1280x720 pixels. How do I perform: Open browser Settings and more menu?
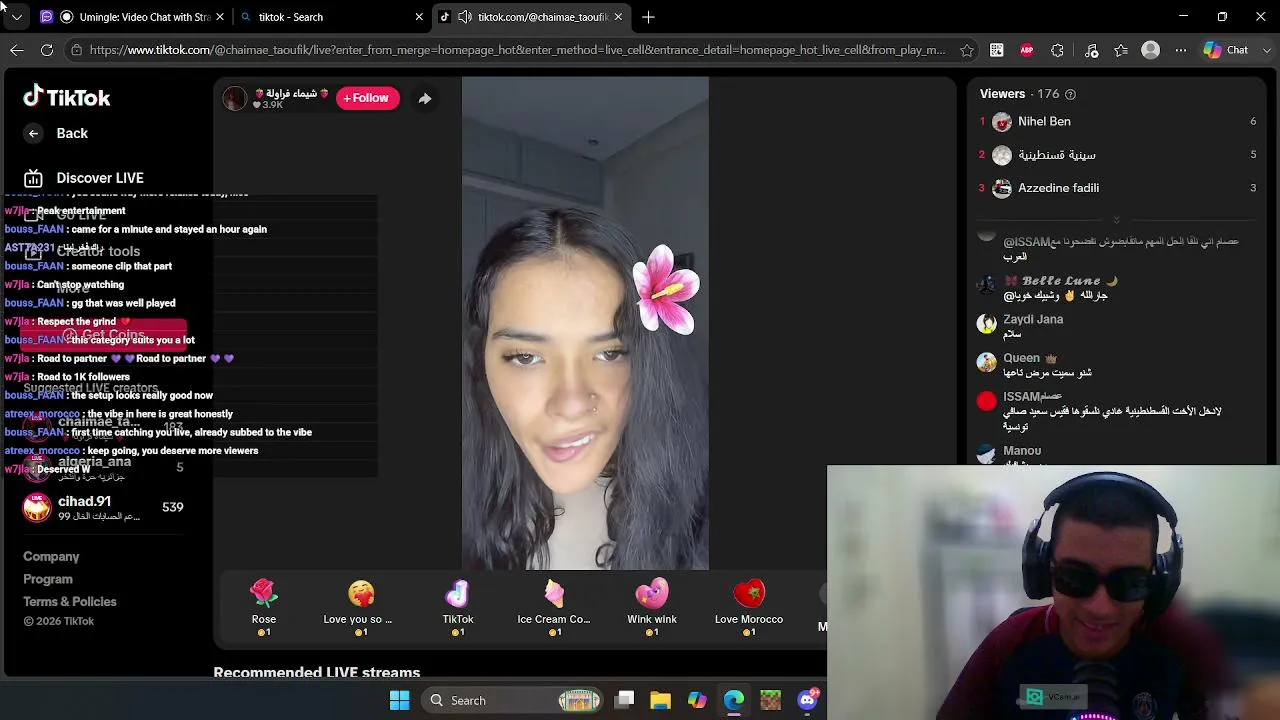1181,50
